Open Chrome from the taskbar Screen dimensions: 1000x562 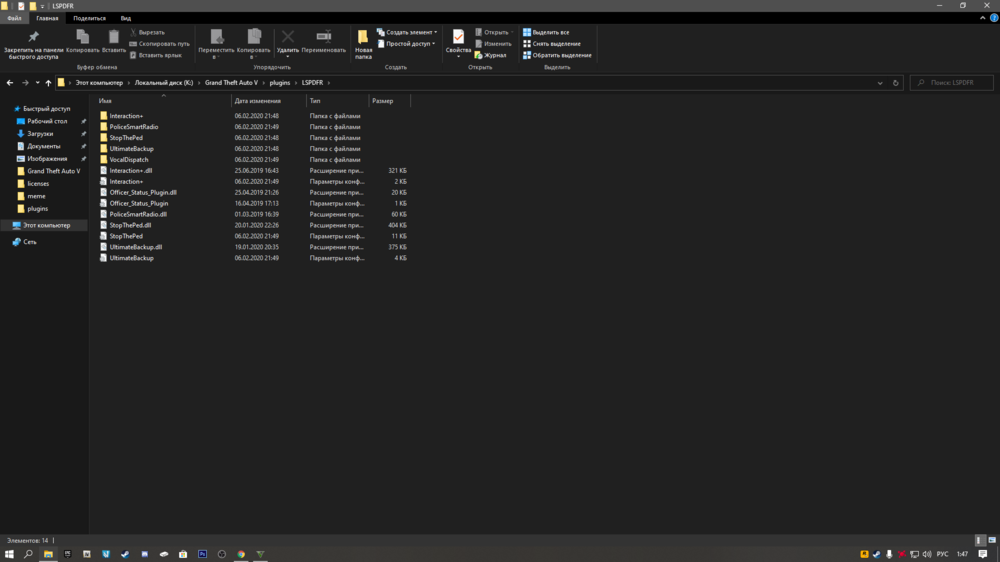pyautogui.click(x=241, y=554)
